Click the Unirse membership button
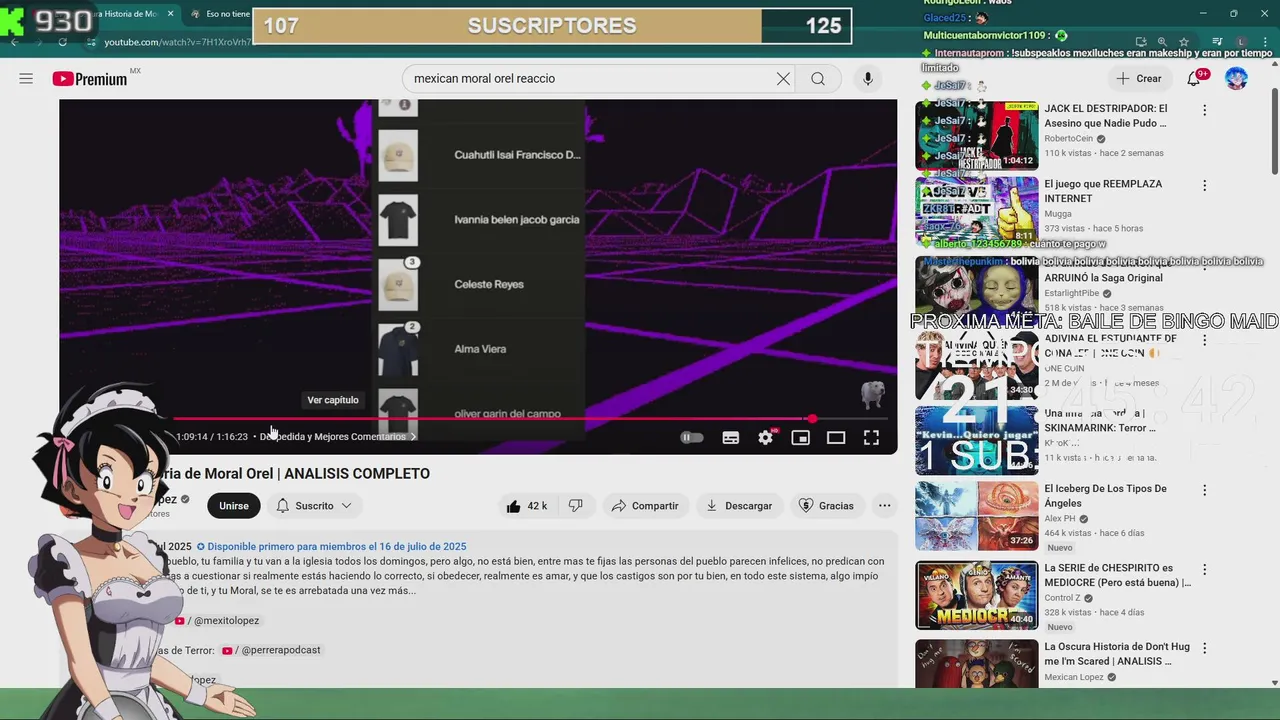Image resolution: width=1280 pixels, height=720 pixels. tap(234, 506)
